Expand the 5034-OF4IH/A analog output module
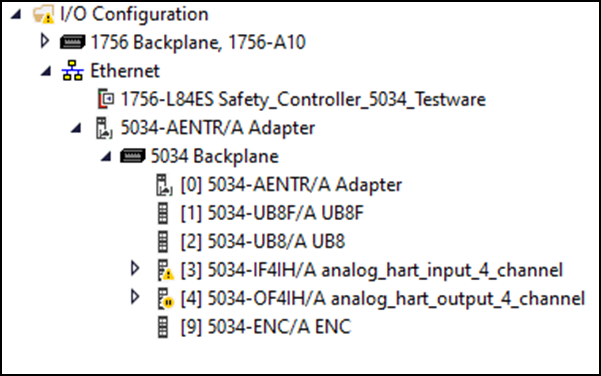Viewport: 601px width, 376px height. 135,297
